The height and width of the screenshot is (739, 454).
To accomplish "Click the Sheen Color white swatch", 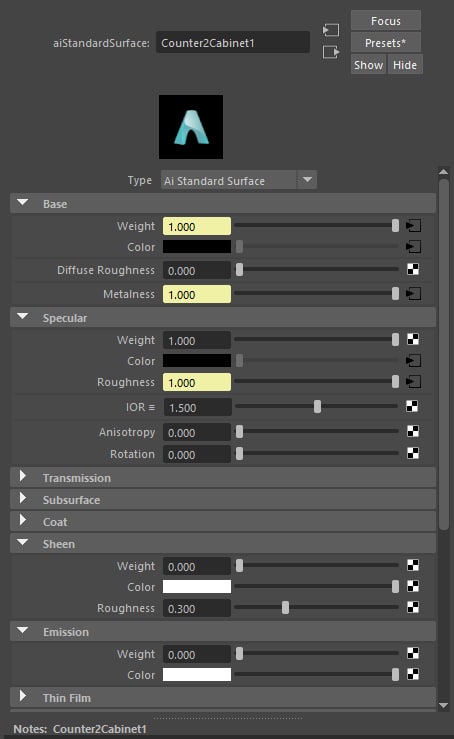I will click(197, 586).
